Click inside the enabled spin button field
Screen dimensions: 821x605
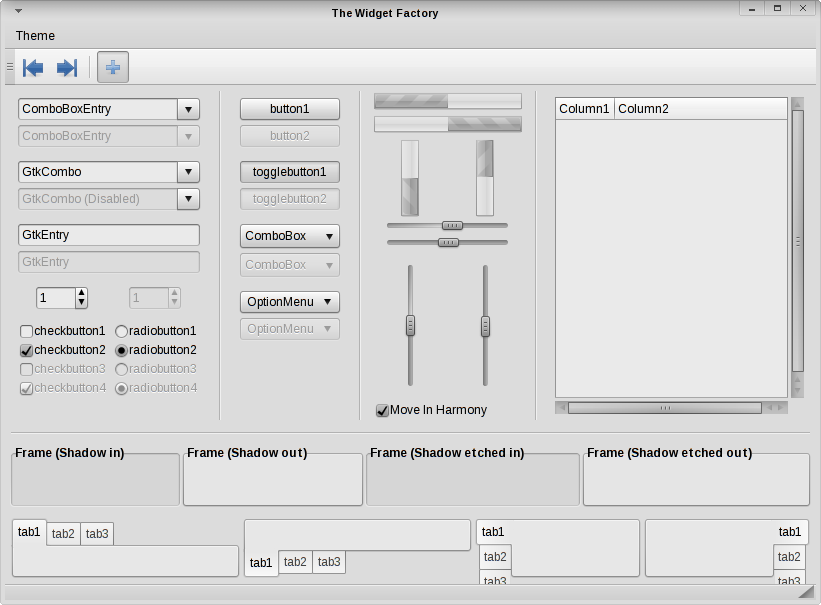coord(57,298)
